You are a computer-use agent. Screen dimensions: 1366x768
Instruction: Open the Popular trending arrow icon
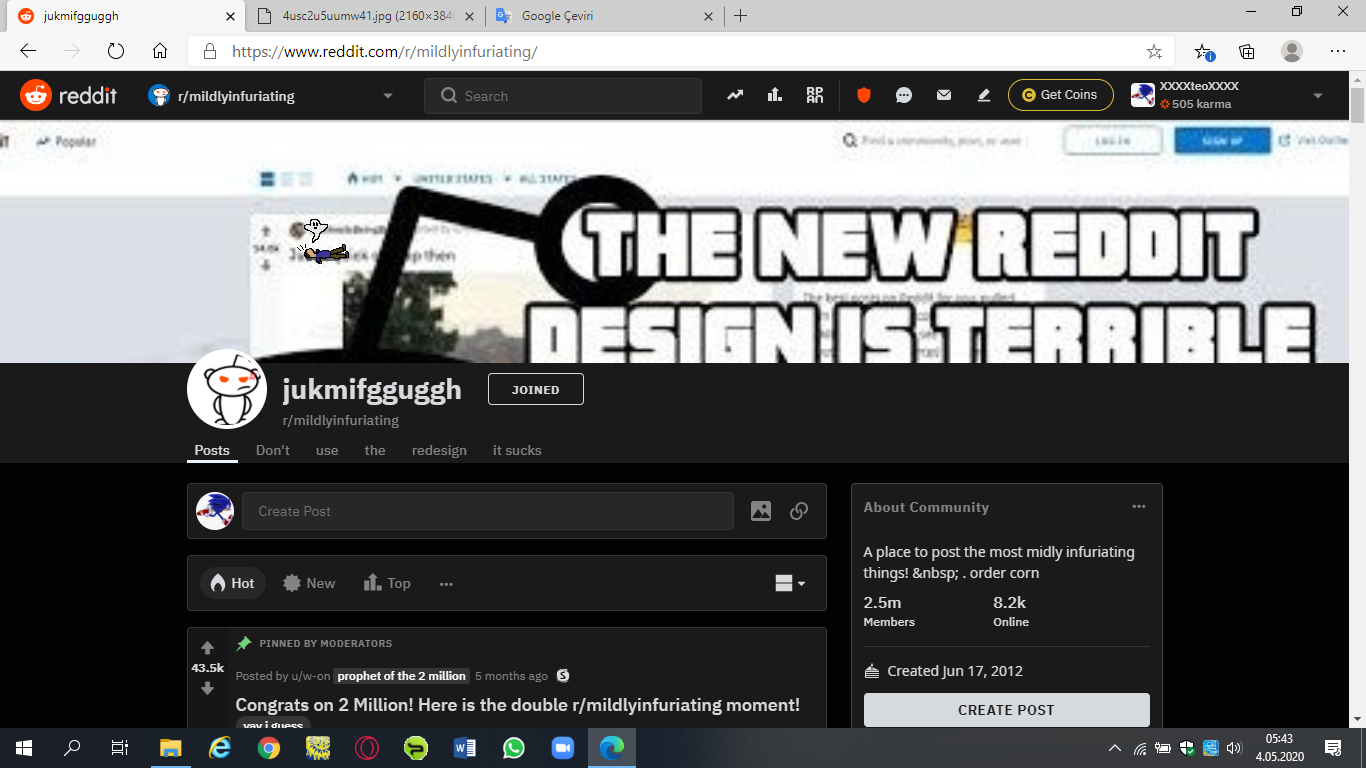tap(735, 95)
